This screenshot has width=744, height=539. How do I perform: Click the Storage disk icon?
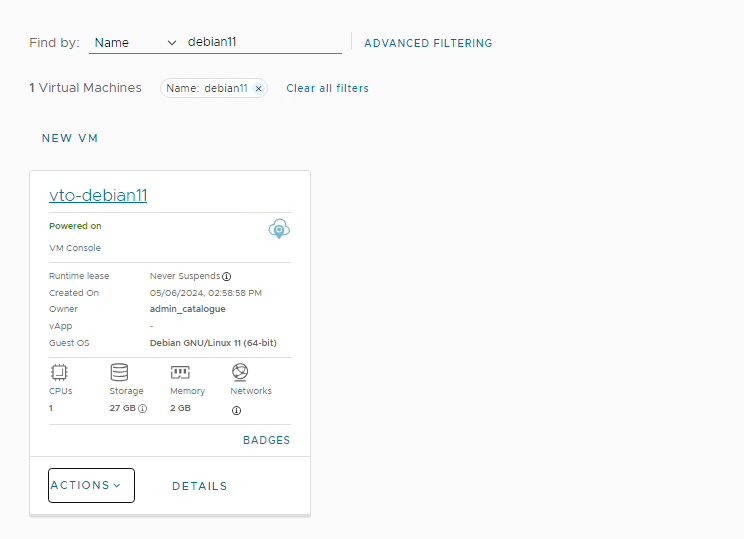(119, 372)
